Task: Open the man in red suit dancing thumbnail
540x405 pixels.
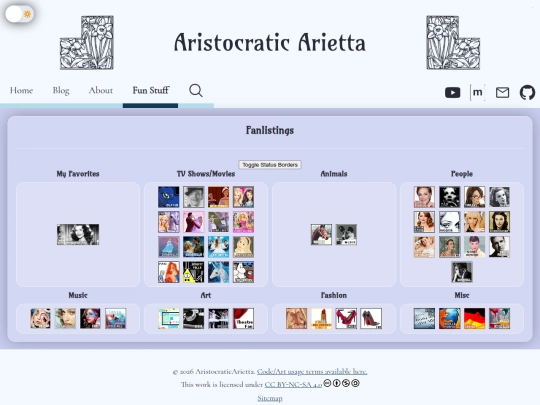Action: (x=194, y=222)
